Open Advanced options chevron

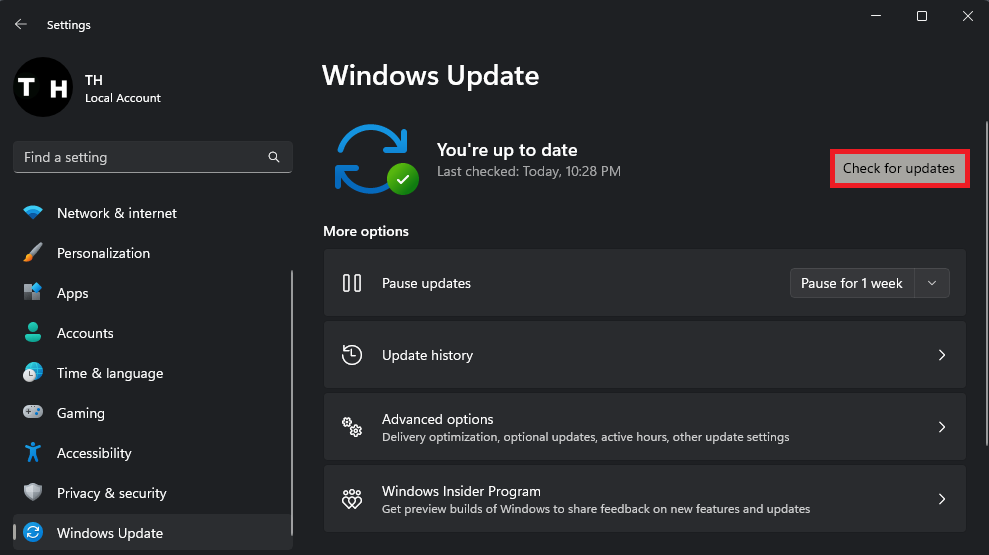coord(942,427)
